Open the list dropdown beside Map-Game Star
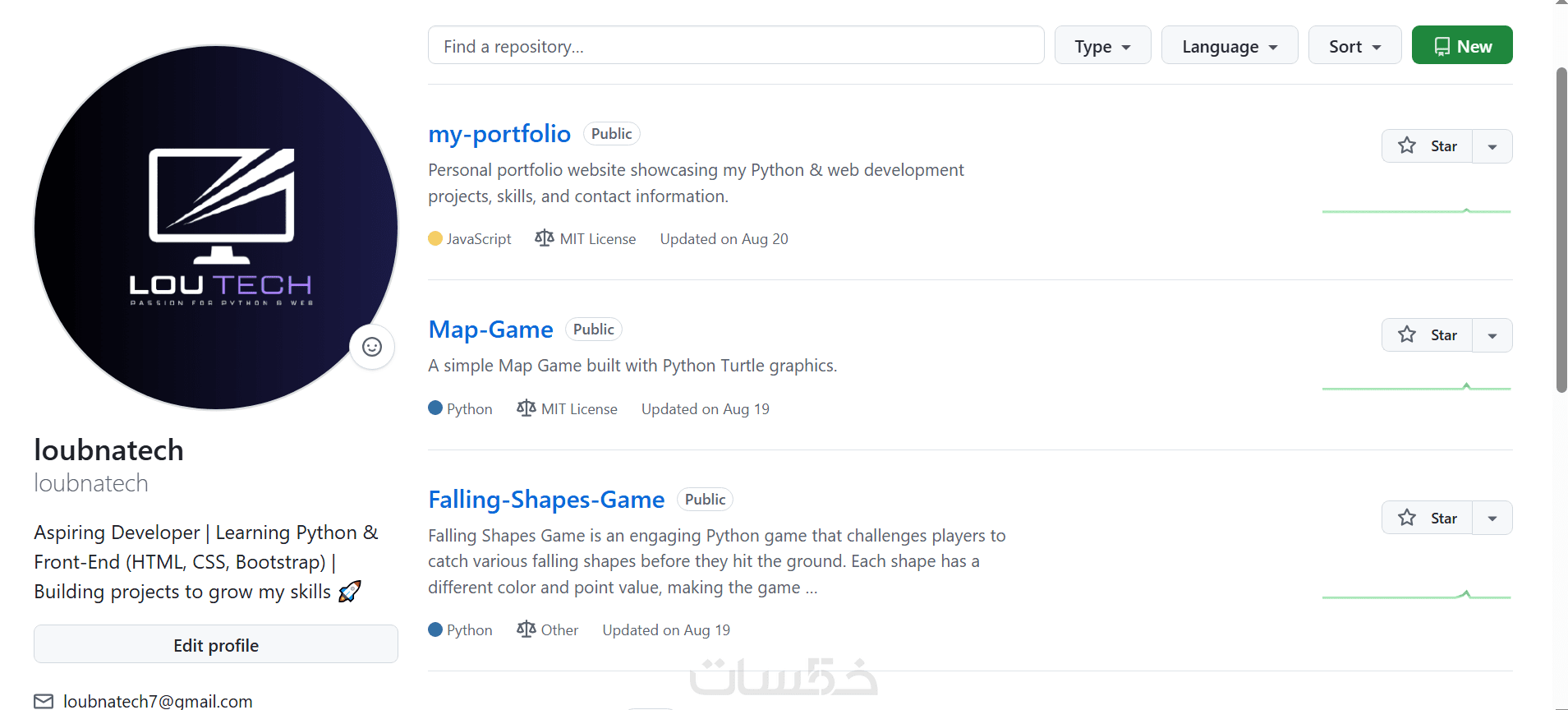Viewport: 1568px width, 710px height. (x=1492, y=336)
